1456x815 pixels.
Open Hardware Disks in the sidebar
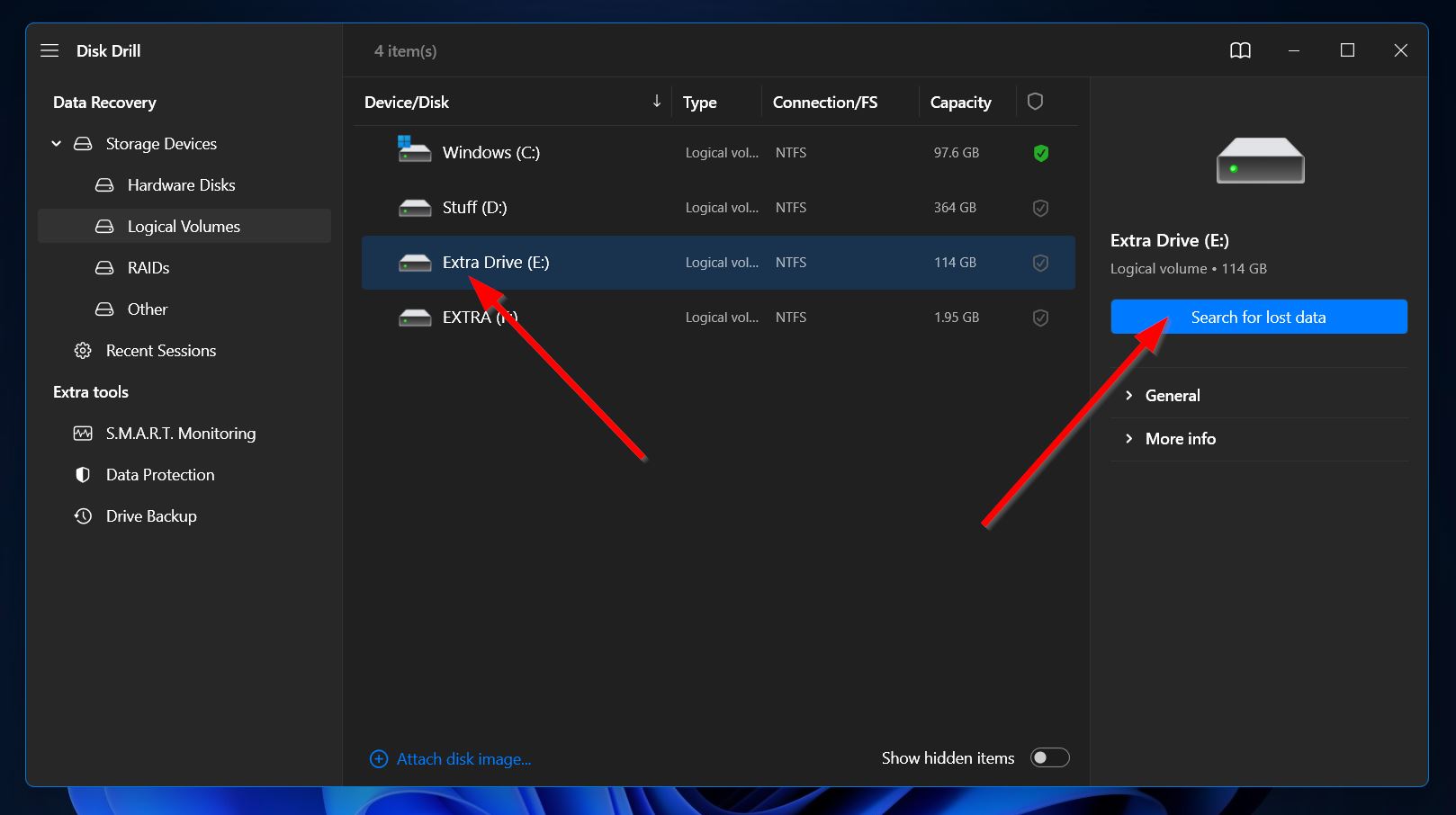pyautogui.click(x=181, y=184)
